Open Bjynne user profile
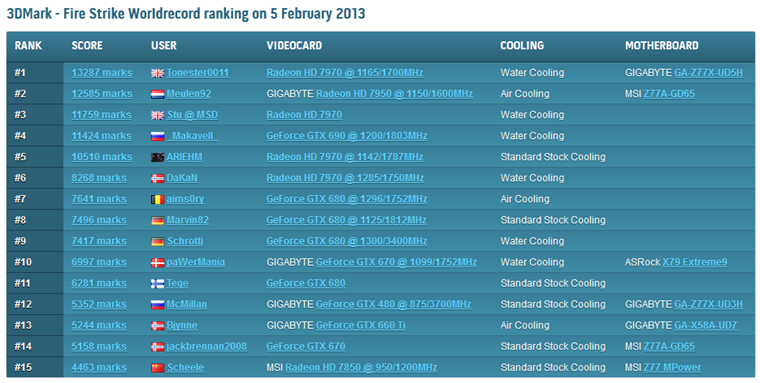The height and width of the screenshot is (383, 760). (182, 325)
